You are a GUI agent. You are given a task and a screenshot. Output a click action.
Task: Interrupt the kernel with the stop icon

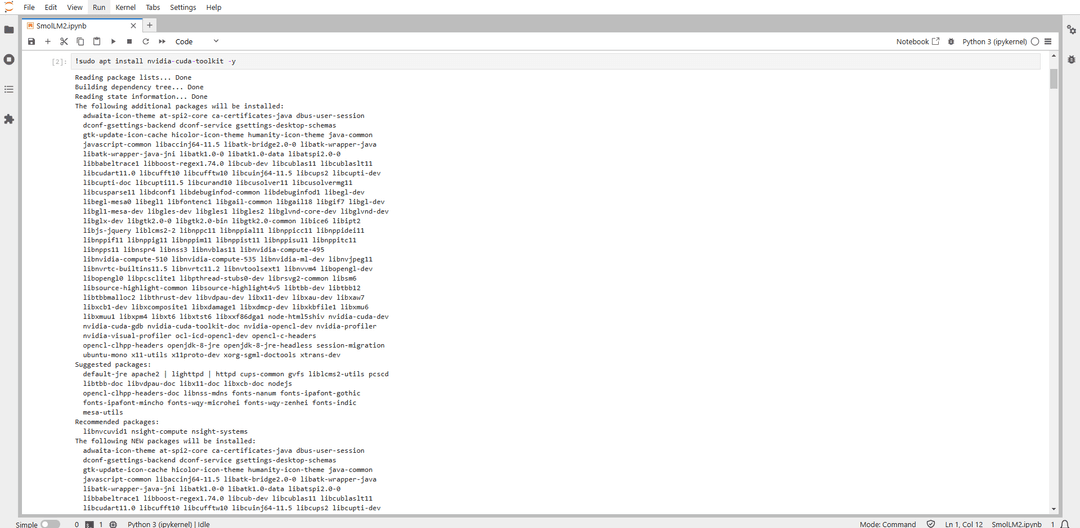pyautogui.click(x=129, y=42)
